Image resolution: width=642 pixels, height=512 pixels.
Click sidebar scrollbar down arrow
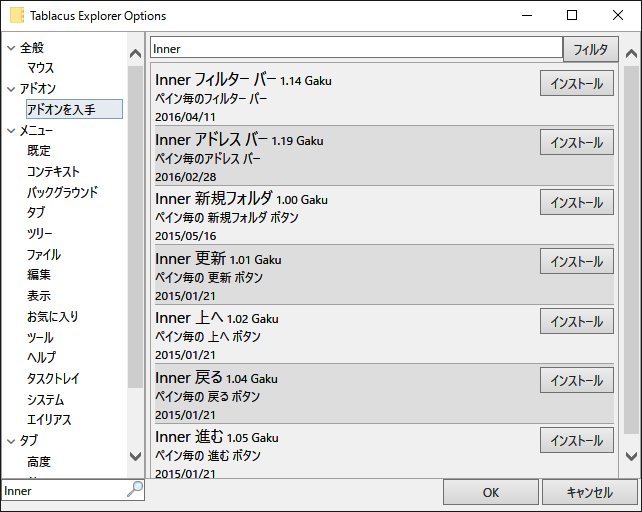click(135, 456)
